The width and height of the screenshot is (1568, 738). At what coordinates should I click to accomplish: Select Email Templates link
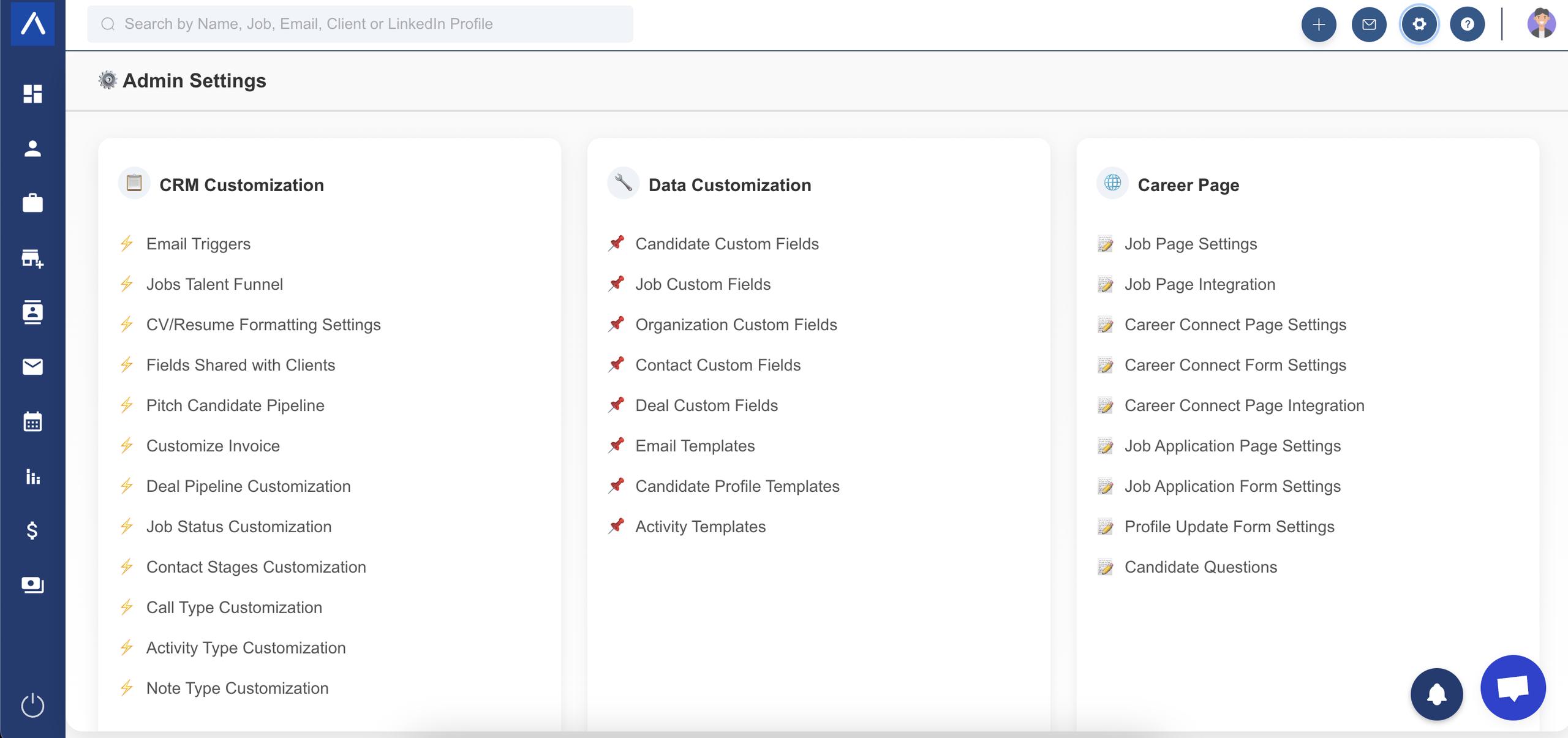[695, 446]
